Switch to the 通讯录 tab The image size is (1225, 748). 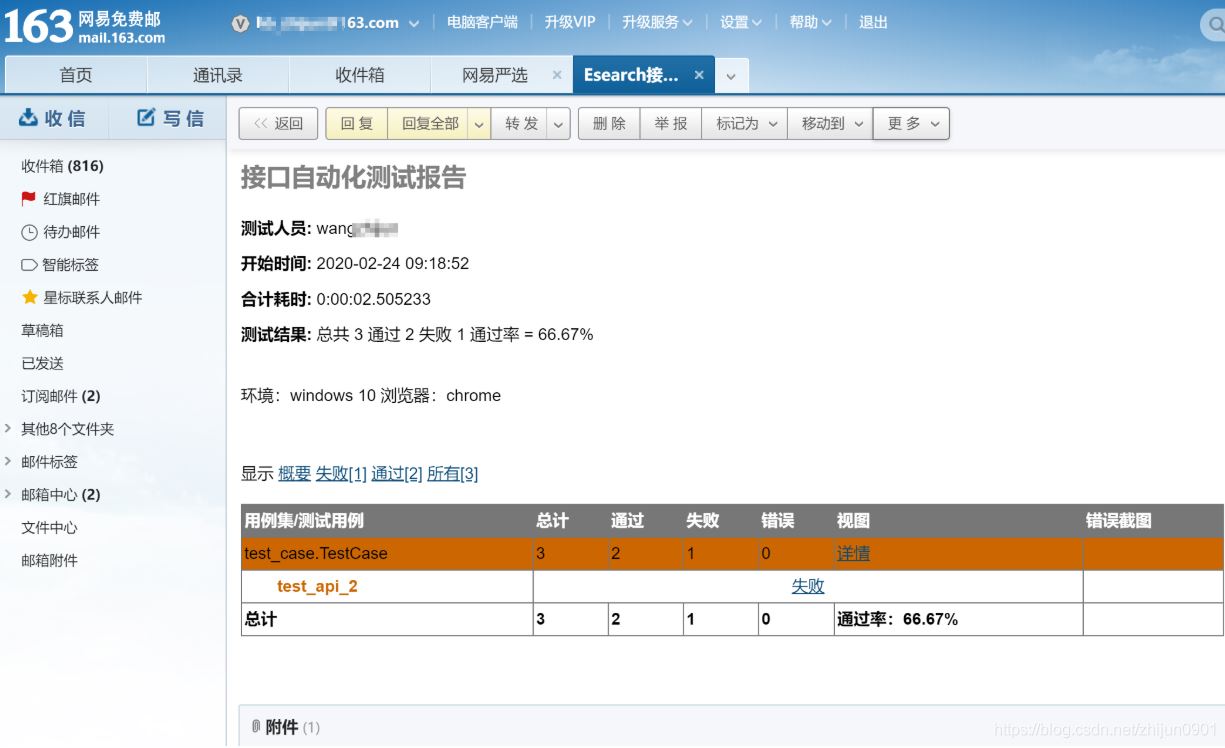click(215, 74)
